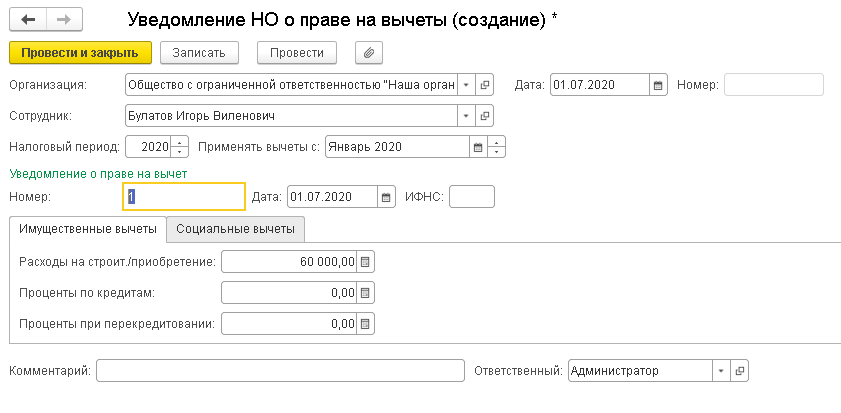Expand the Organization dropdown list
This screenshot has height=413, width=841.
pyautogui.click(x=466, y=85)
